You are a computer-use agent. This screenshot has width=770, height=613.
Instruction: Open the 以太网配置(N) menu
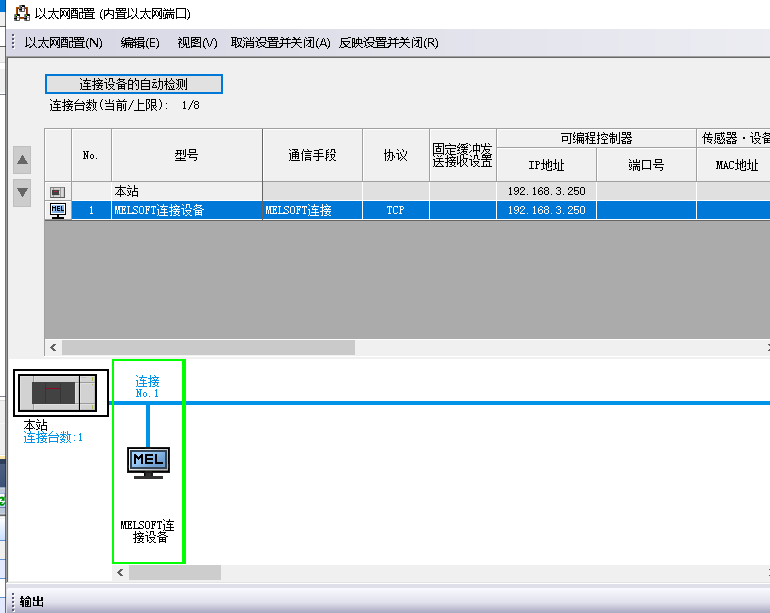coord(63,42)
